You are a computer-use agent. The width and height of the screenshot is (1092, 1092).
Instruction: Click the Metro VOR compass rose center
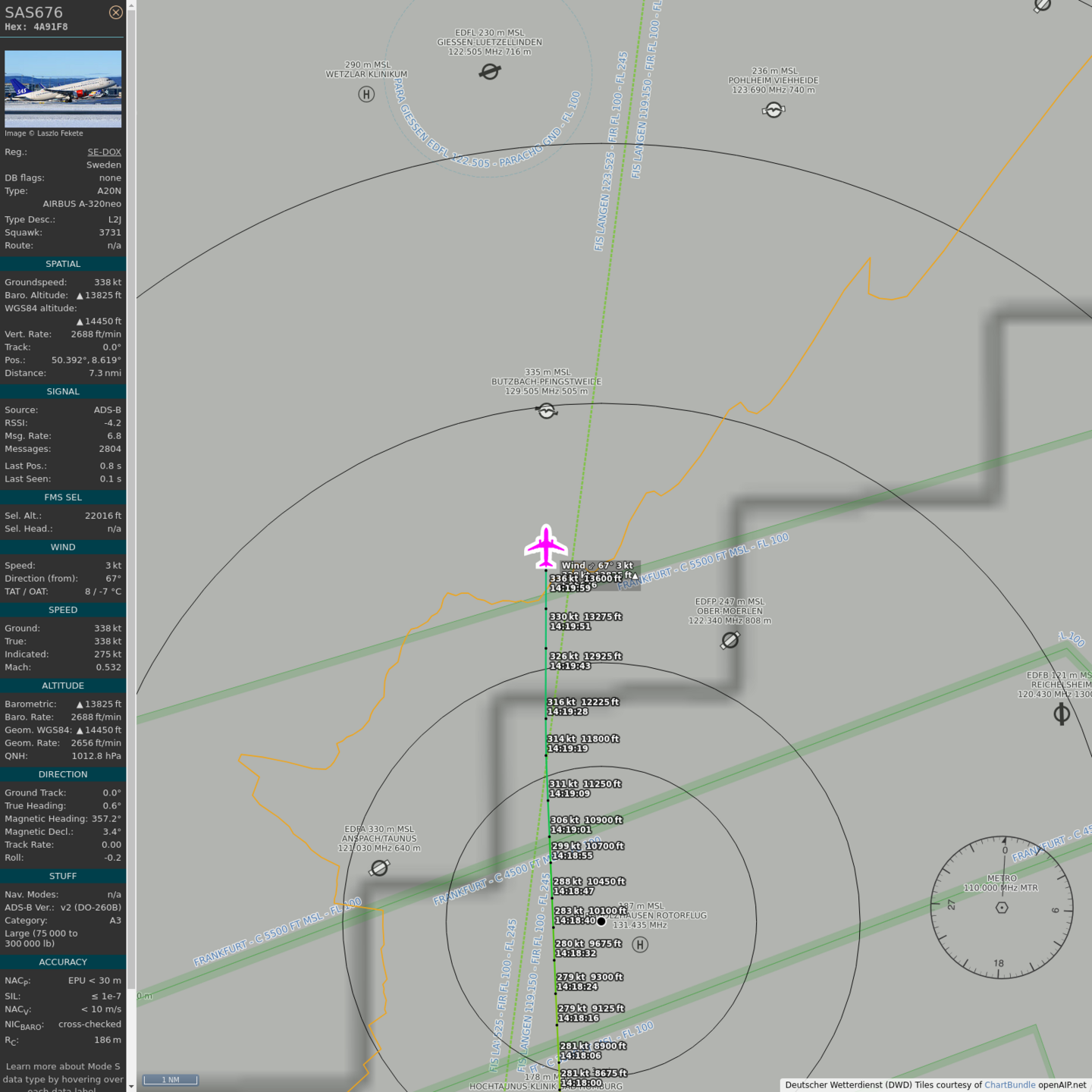point(1002,908)
